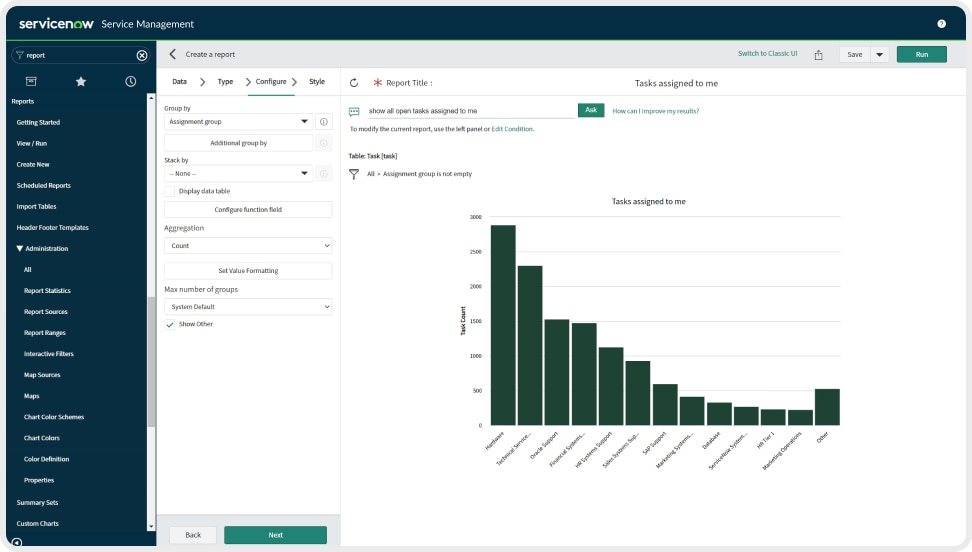Click the info icon beside Group by
Viewport: 972px width, 552px height.
[324, 122]
